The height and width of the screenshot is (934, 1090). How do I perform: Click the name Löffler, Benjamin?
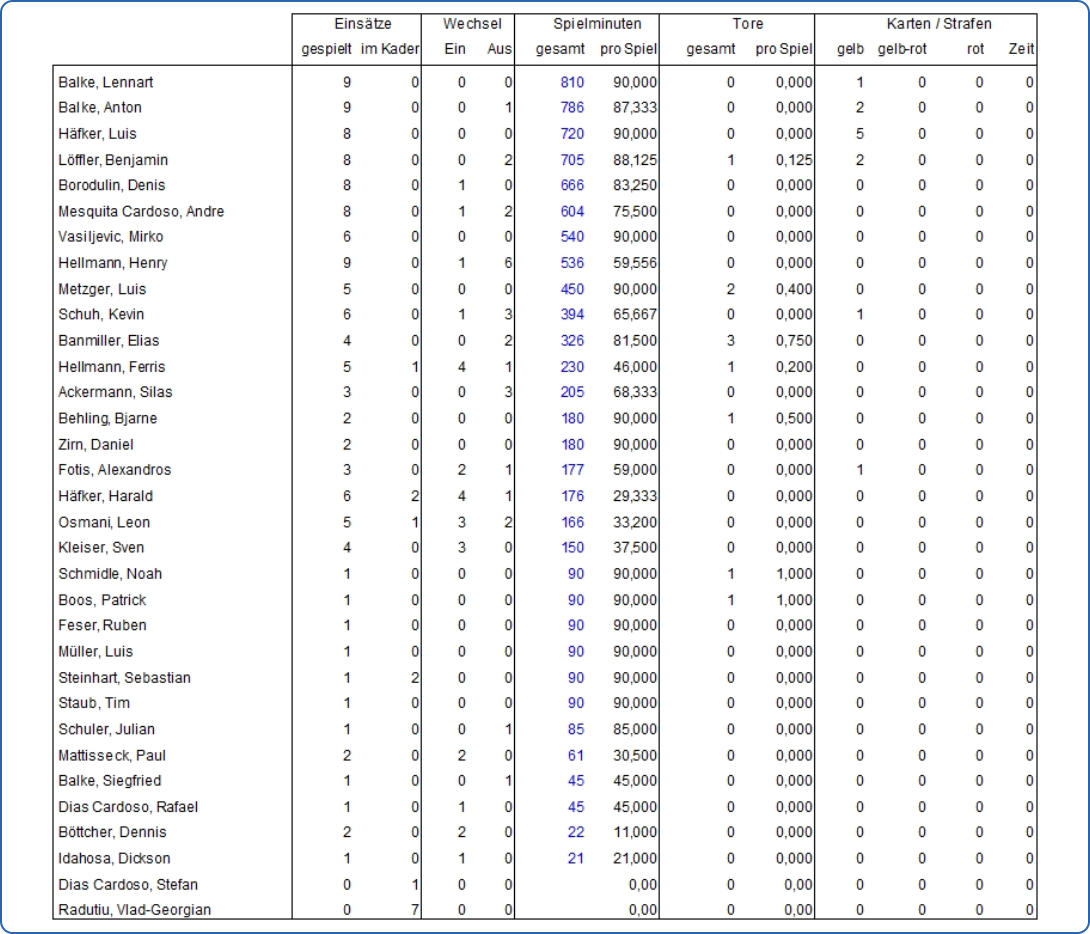click(113, 160)
